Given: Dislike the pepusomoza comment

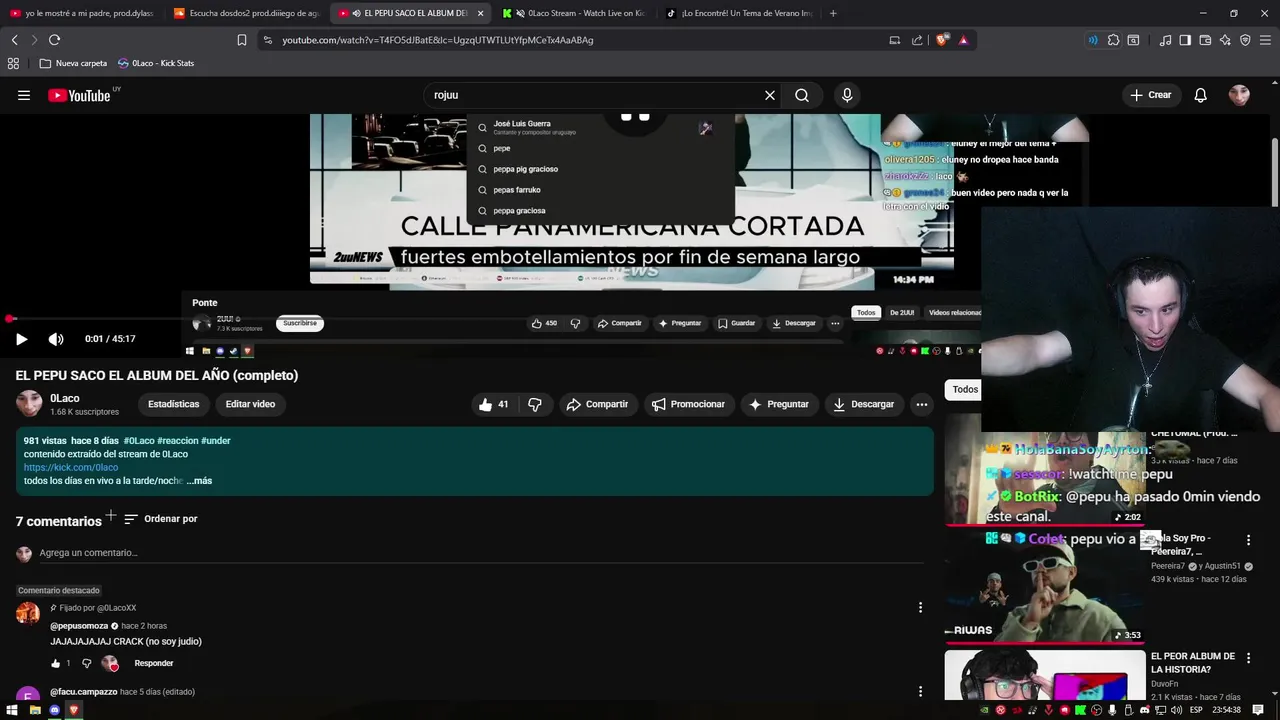Looking at the screenshot, I should [x=86, y=663].
